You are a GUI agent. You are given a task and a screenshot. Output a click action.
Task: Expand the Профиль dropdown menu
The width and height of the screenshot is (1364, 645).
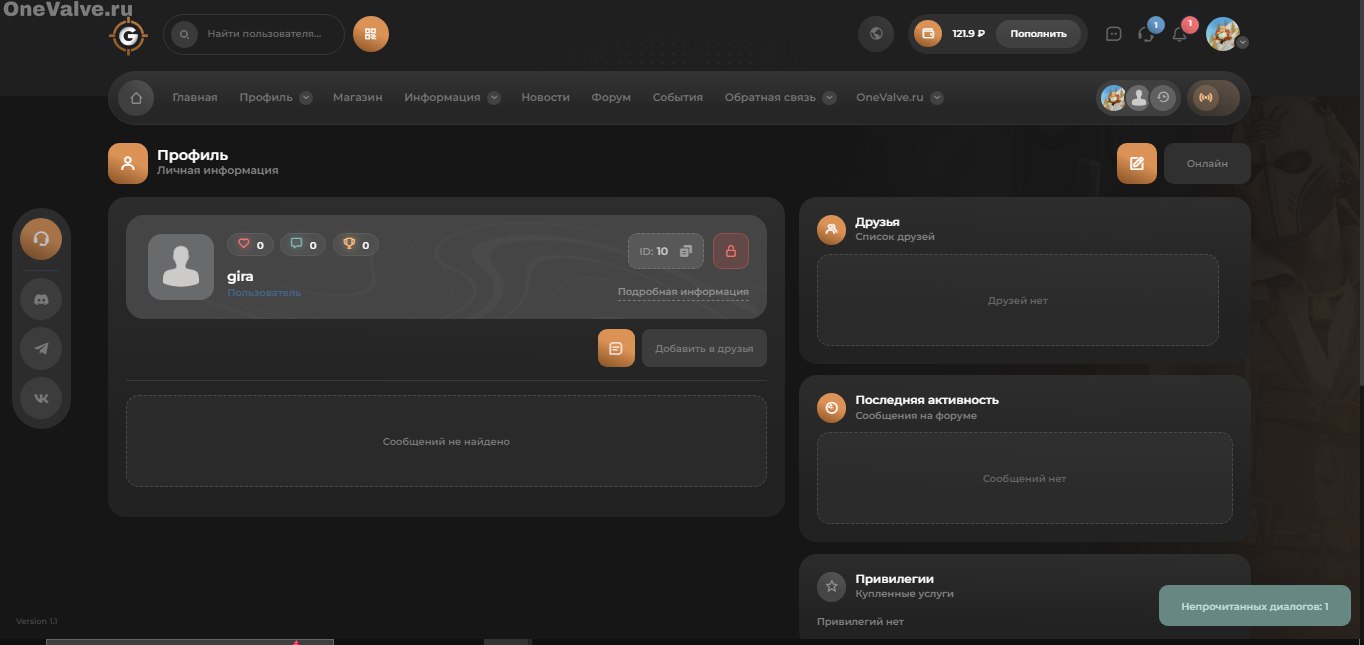click(306, 98)
